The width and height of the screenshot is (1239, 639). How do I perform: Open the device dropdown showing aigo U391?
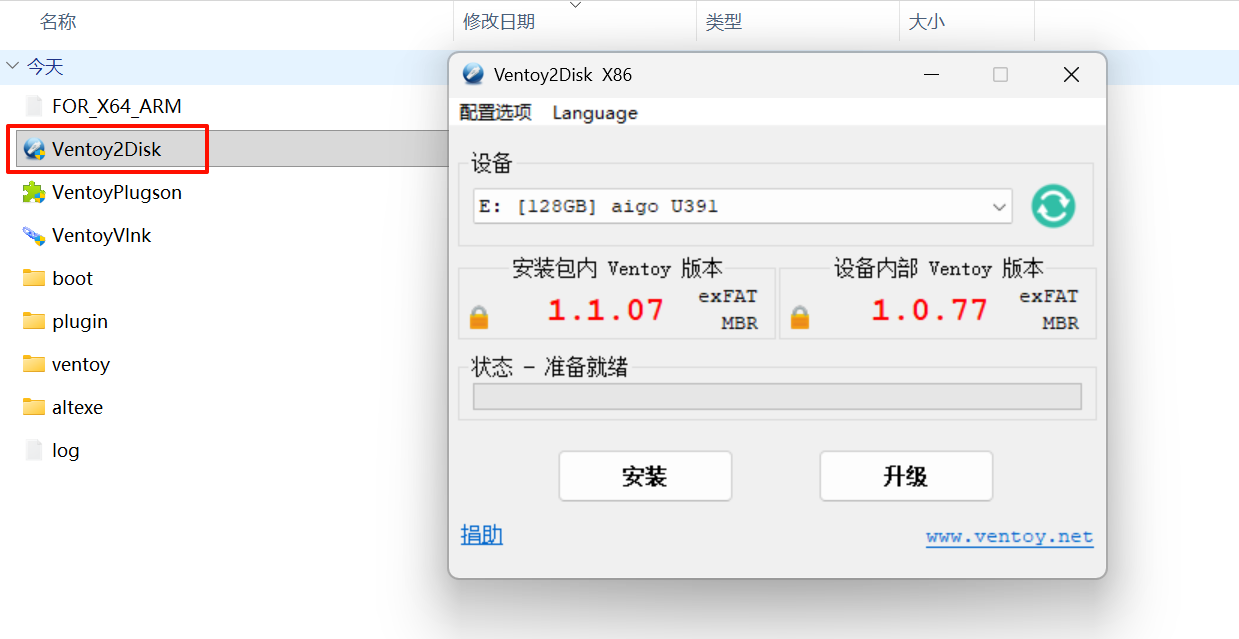point(742,207)
